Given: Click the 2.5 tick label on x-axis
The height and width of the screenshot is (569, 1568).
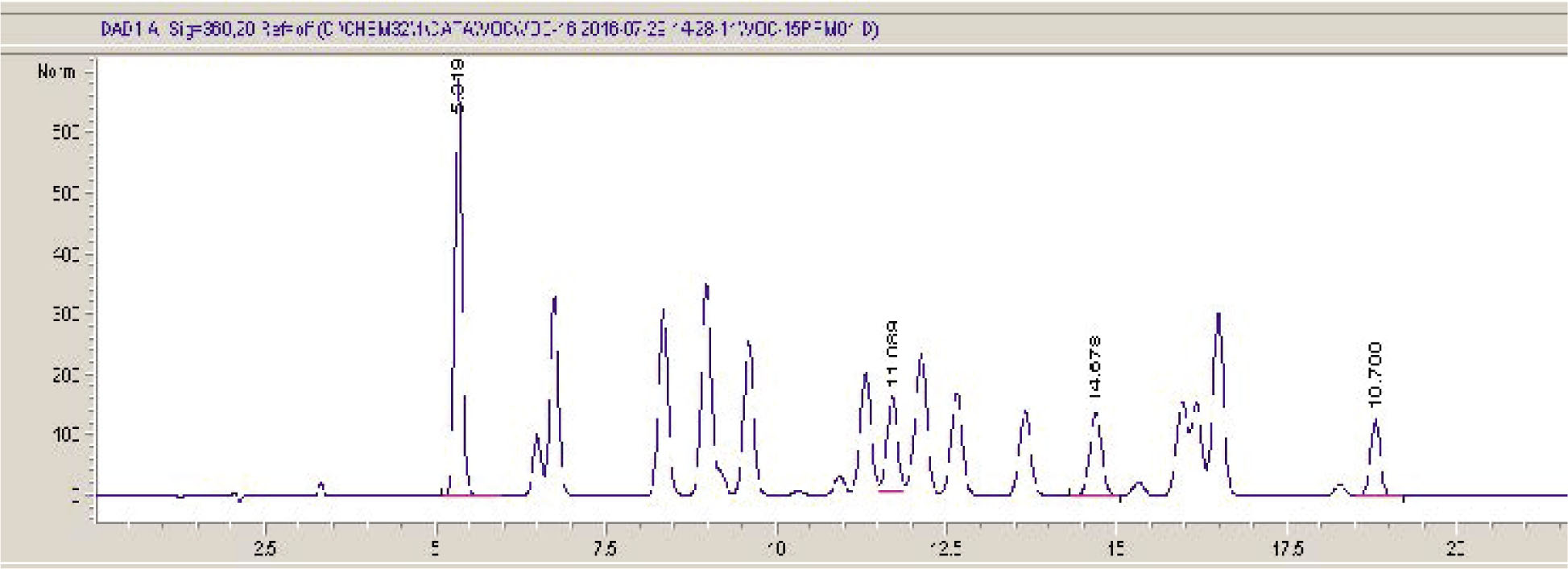Looking at the screenshot, I should (265, 549).
